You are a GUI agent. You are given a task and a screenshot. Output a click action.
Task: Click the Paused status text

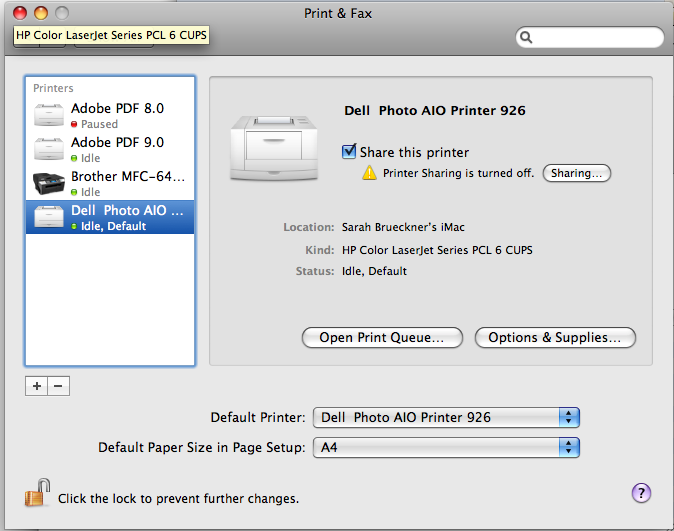pyautogui.click(x=99, y=124)
